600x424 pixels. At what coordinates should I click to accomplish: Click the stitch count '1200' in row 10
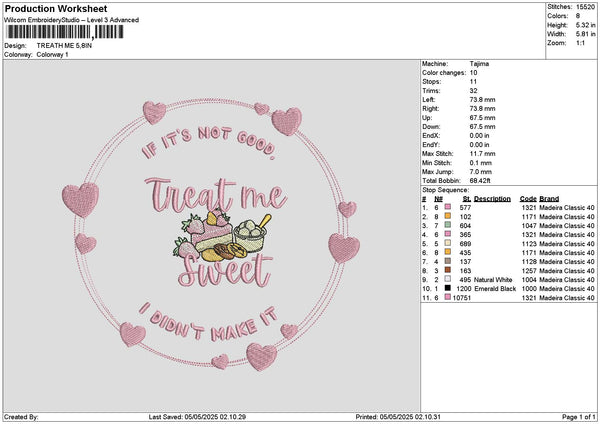point(464,289)
